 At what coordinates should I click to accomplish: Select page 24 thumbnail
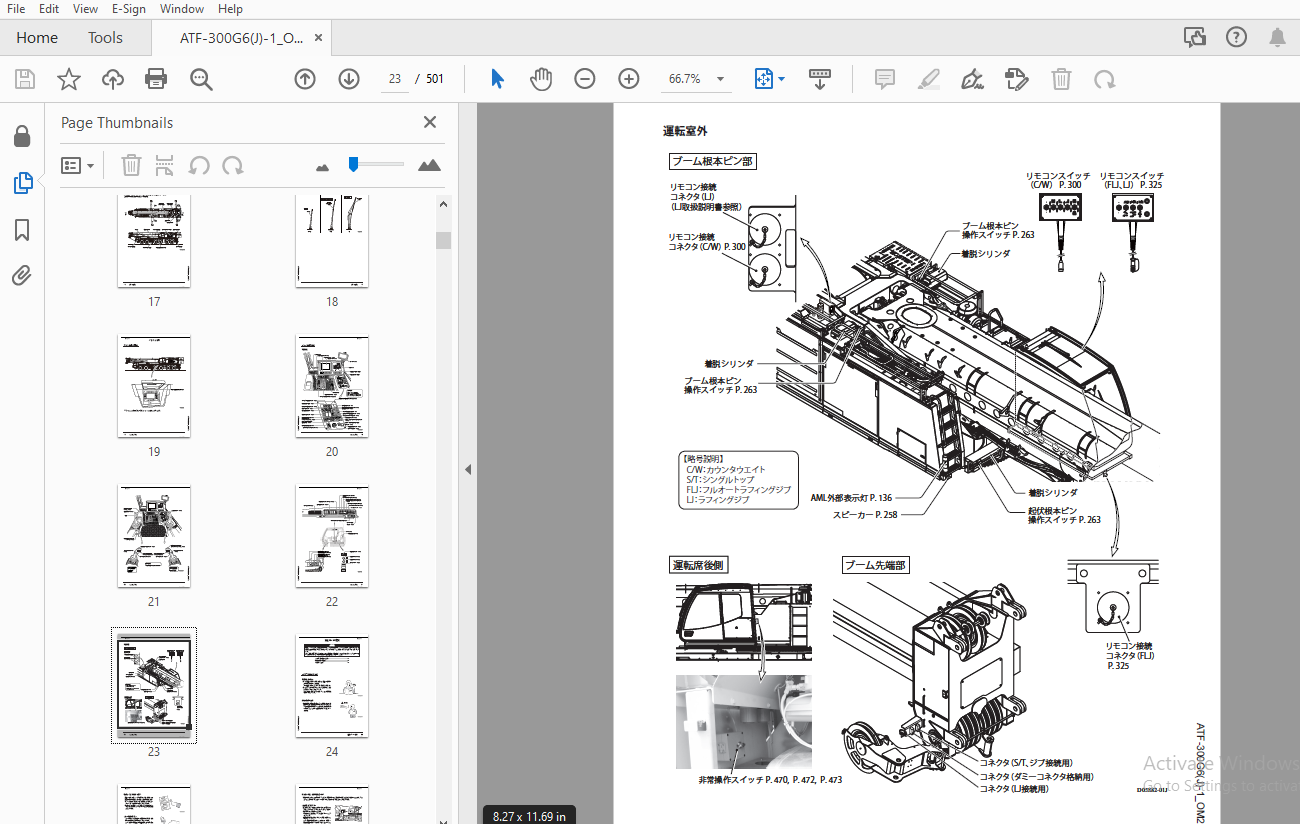click(x=332, y=686)
